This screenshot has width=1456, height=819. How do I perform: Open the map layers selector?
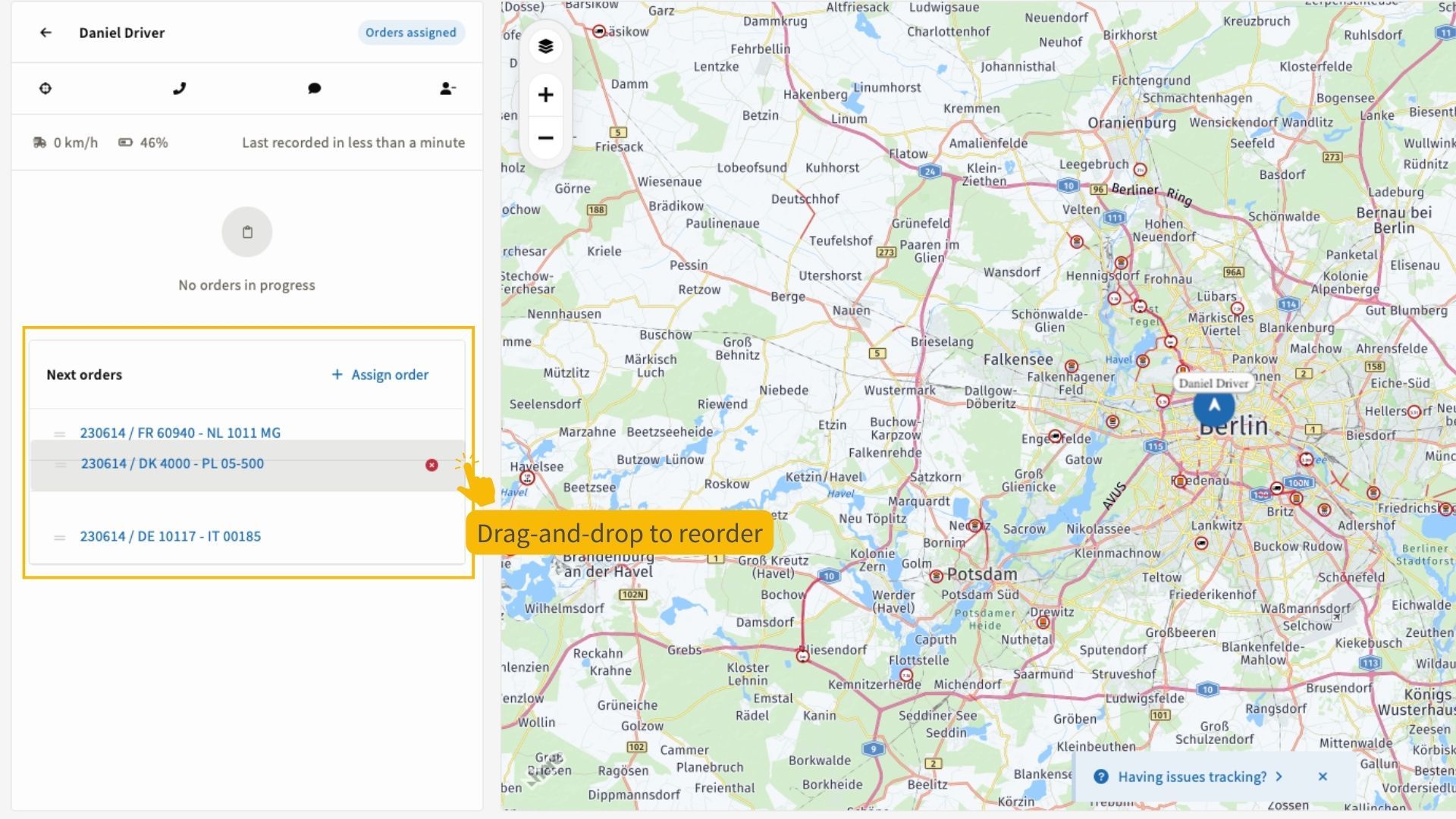(x=545, y=46)
